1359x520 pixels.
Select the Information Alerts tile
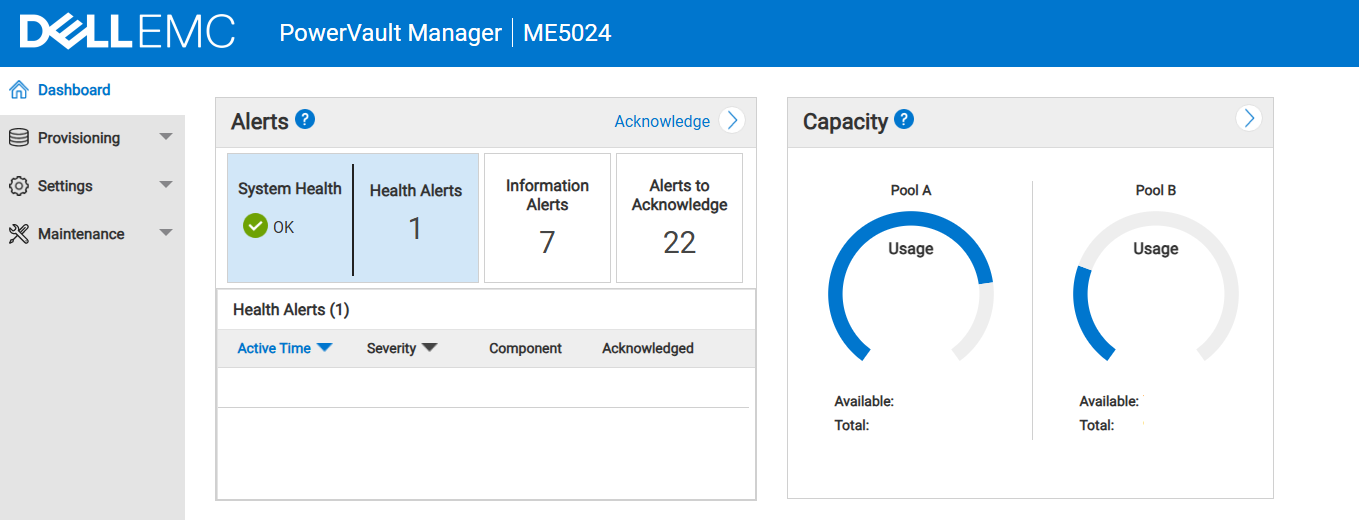pos(547,217)
